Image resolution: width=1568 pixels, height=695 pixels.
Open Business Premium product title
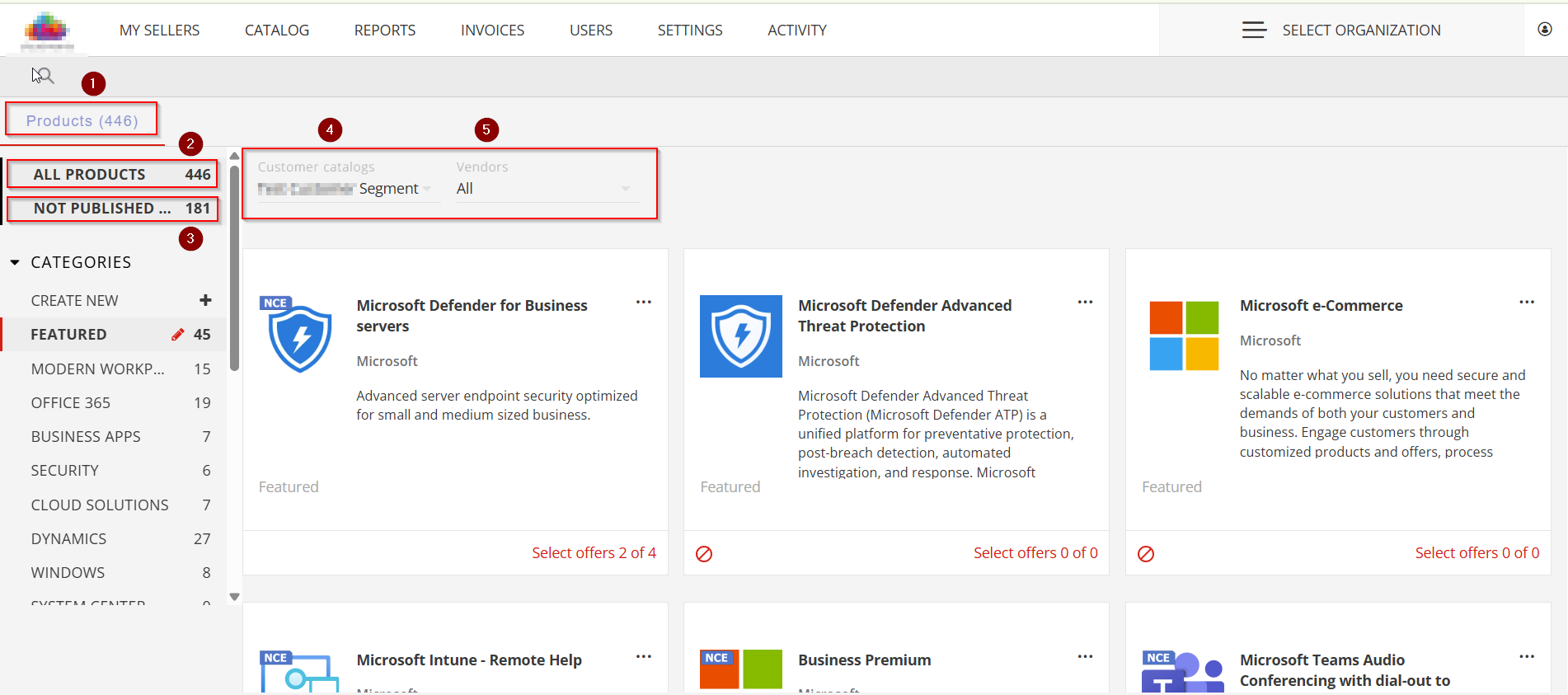point(864,660)
